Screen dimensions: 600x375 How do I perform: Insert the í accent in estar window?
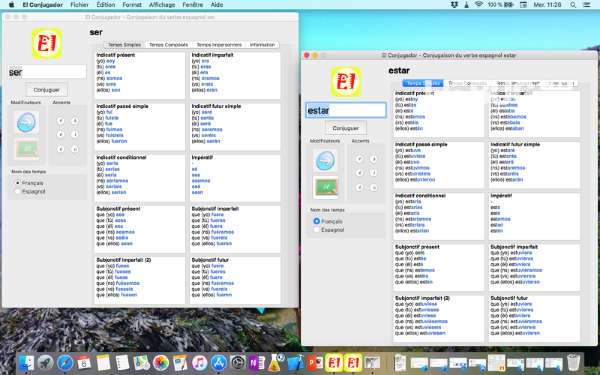[373, 173]
